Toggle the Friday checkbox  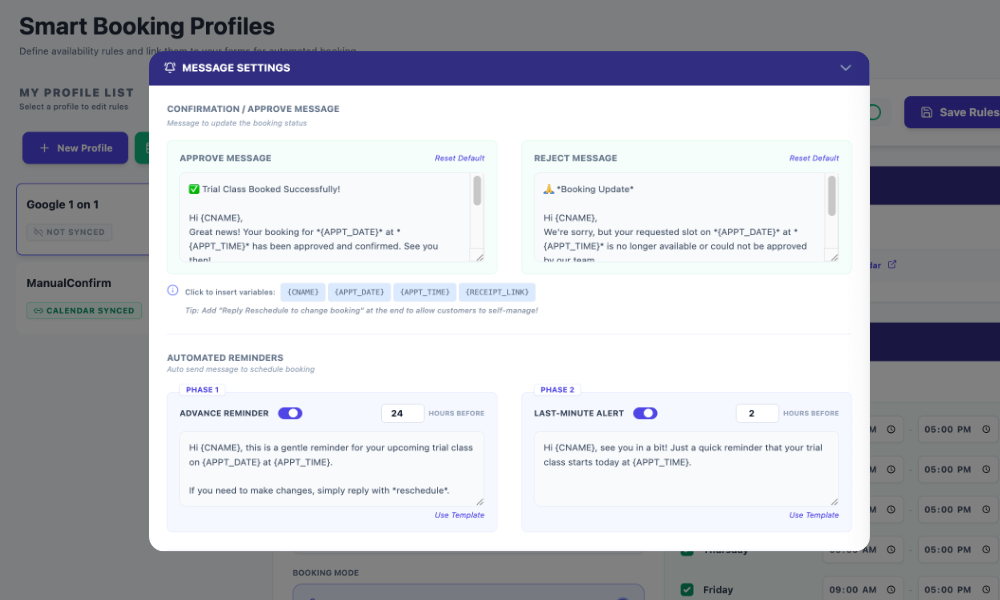[687, 590]
